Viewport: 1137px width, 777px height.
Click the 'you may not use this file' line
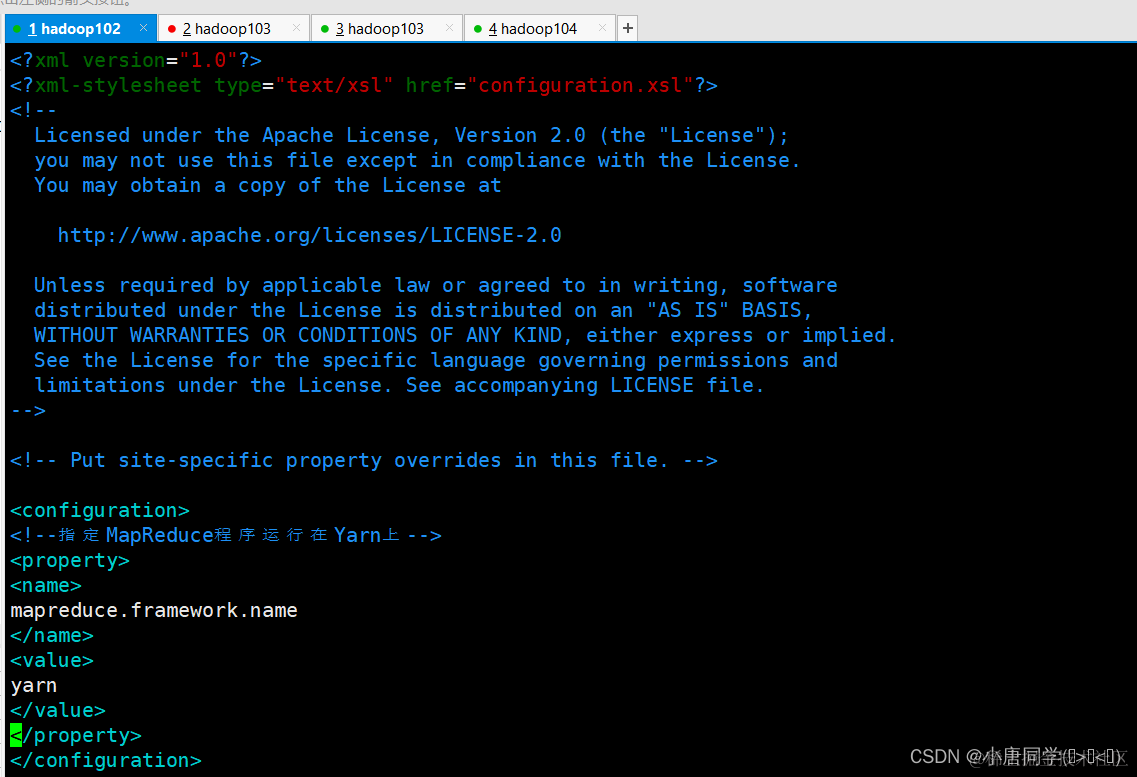coord(417,160)
